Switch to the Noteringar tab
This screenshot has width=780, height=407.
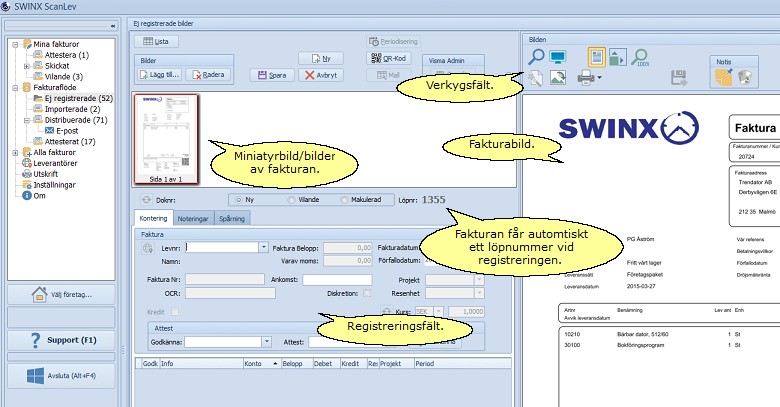tap(193, 218)
